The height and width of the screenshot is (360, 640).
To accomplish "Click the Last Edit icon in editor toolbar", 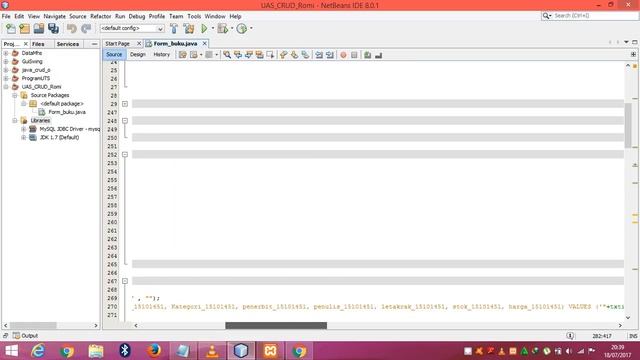I will 182,55.
